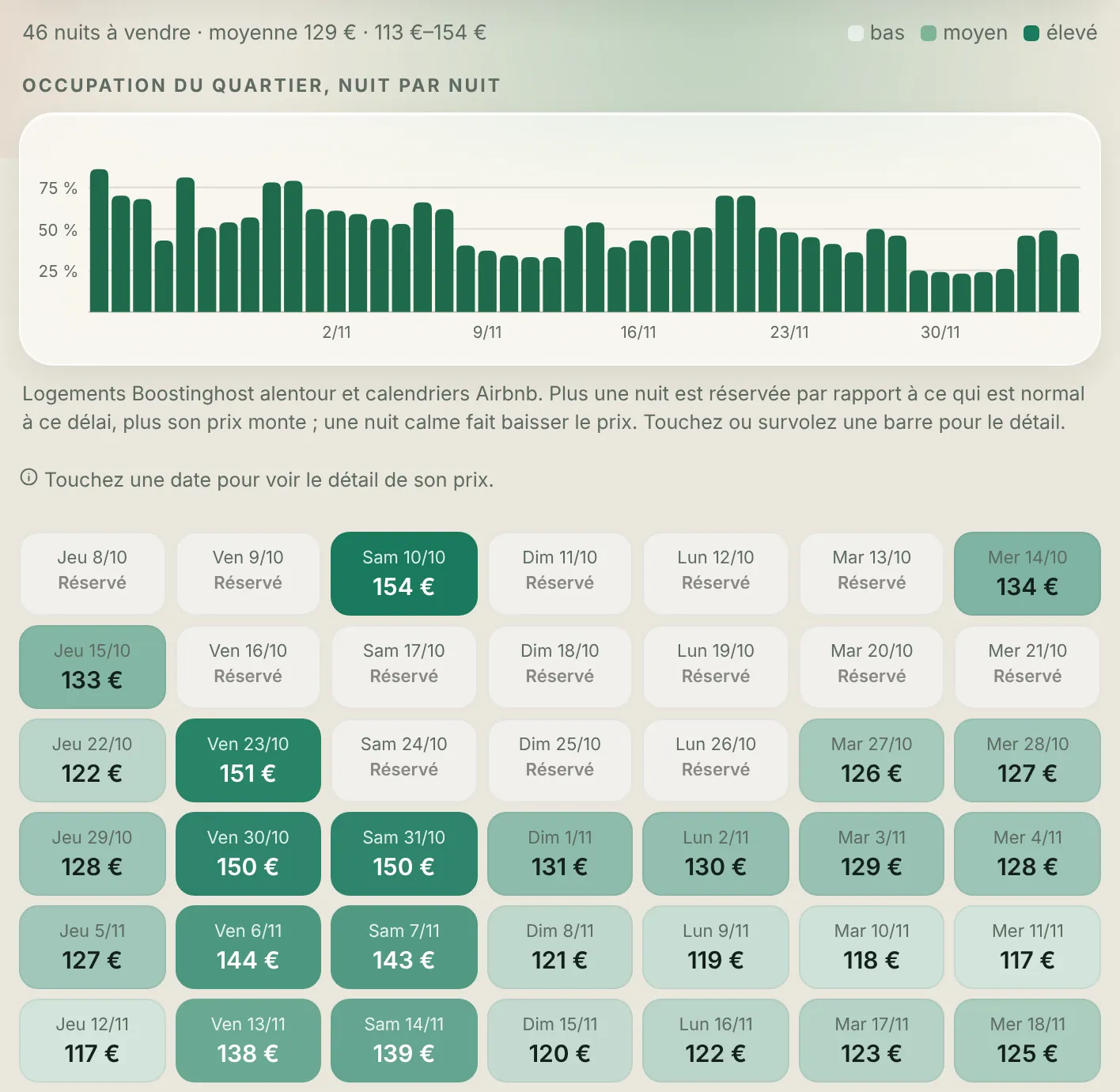Choose the Jeu 15/10 cell at 133 €
The height and width of the screenshot is (1092, 1120).
click(93, 667)
